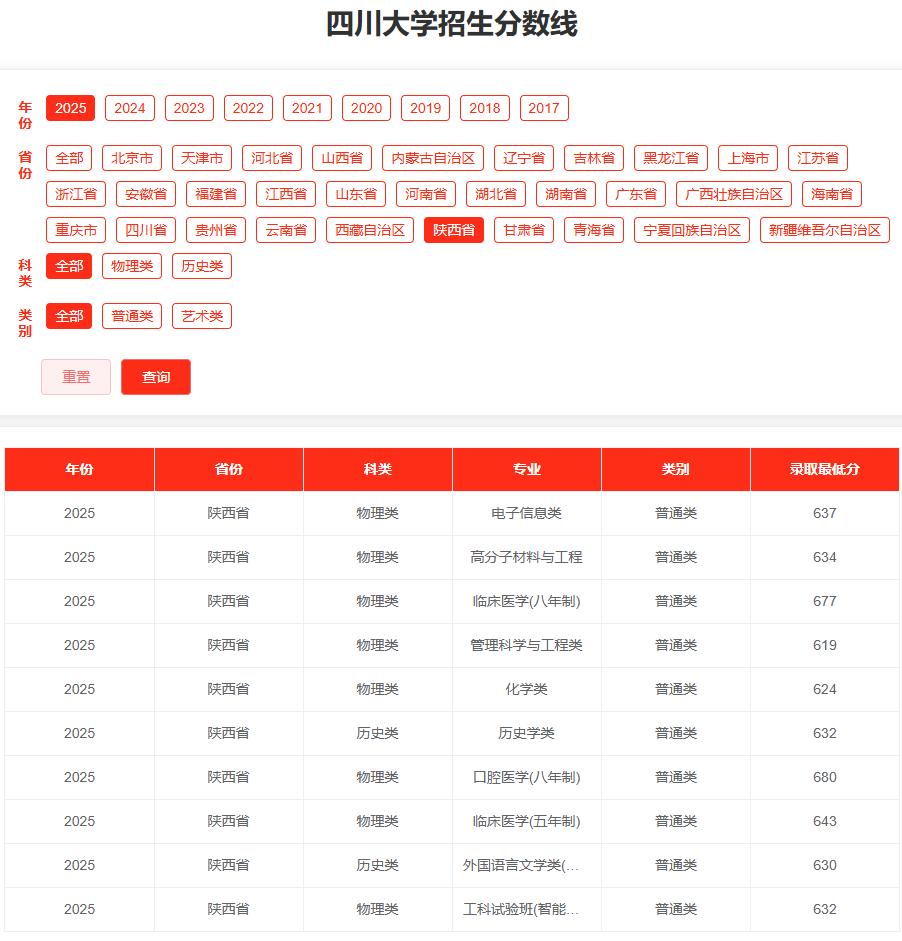
Task: Select 湖北省
Action: click(x=496, y=194)
